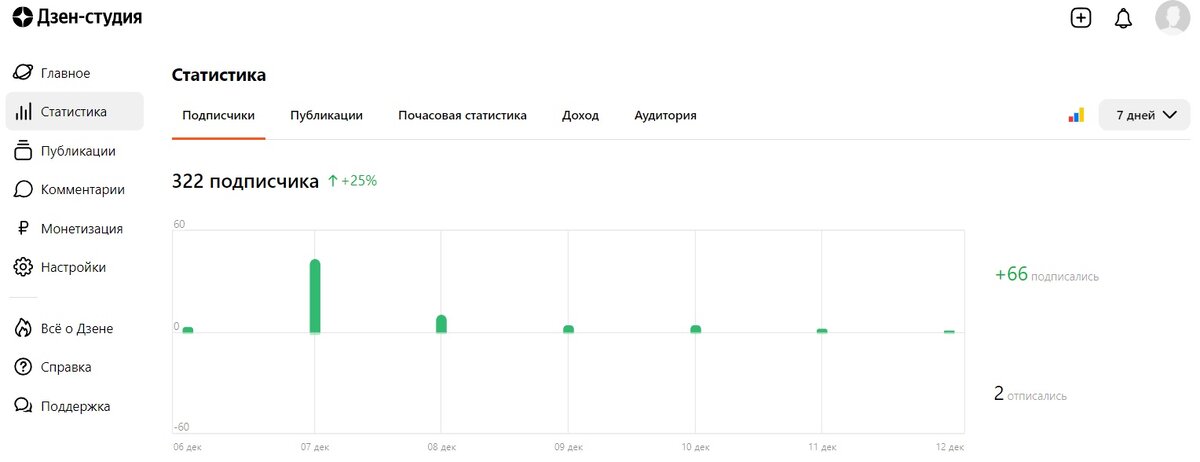Click the Дзен-студия logo
1200x462 pixels.
(76, 17)
